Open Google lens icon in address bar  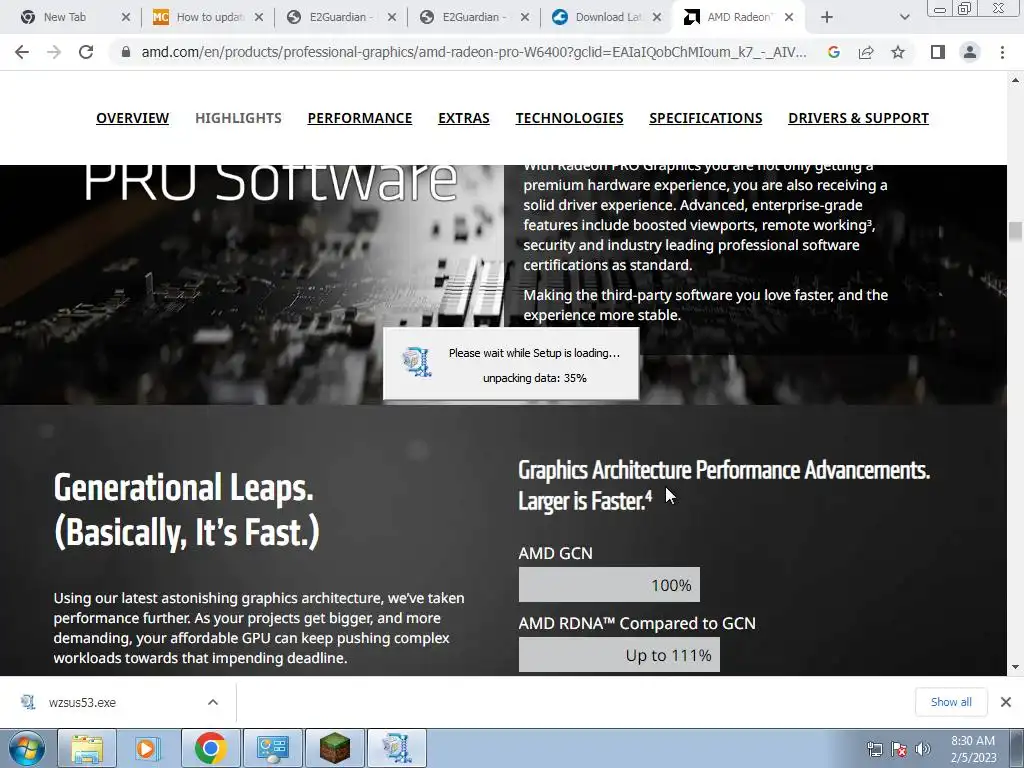tap(833, 52)
